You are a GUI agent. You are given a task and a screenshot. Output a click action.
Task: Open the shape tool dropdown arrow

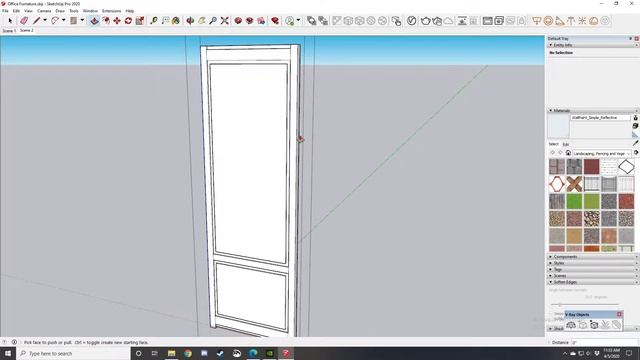pyautogui.click(x=82, y=20)
